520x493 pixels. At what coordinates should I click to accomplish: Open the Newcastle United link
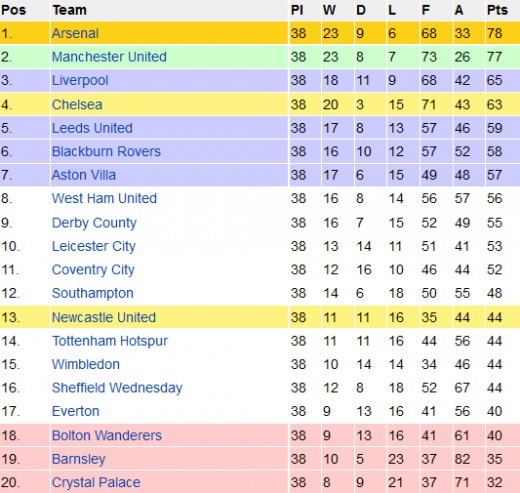click(104, 317)
